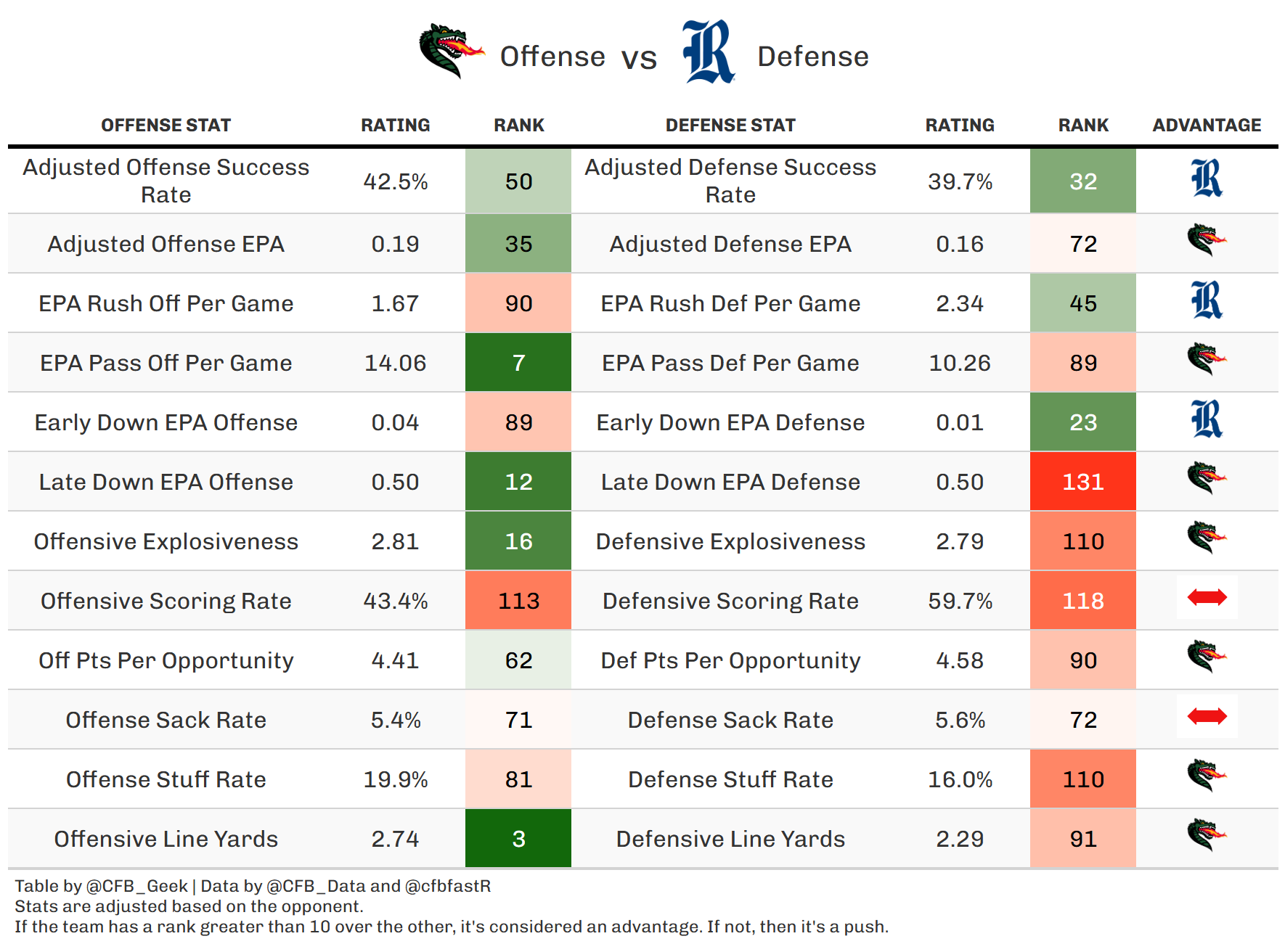Click the red push arrow in Sack Rate row
Screen dimensions: 1285x952
(x=1207, y=717)
